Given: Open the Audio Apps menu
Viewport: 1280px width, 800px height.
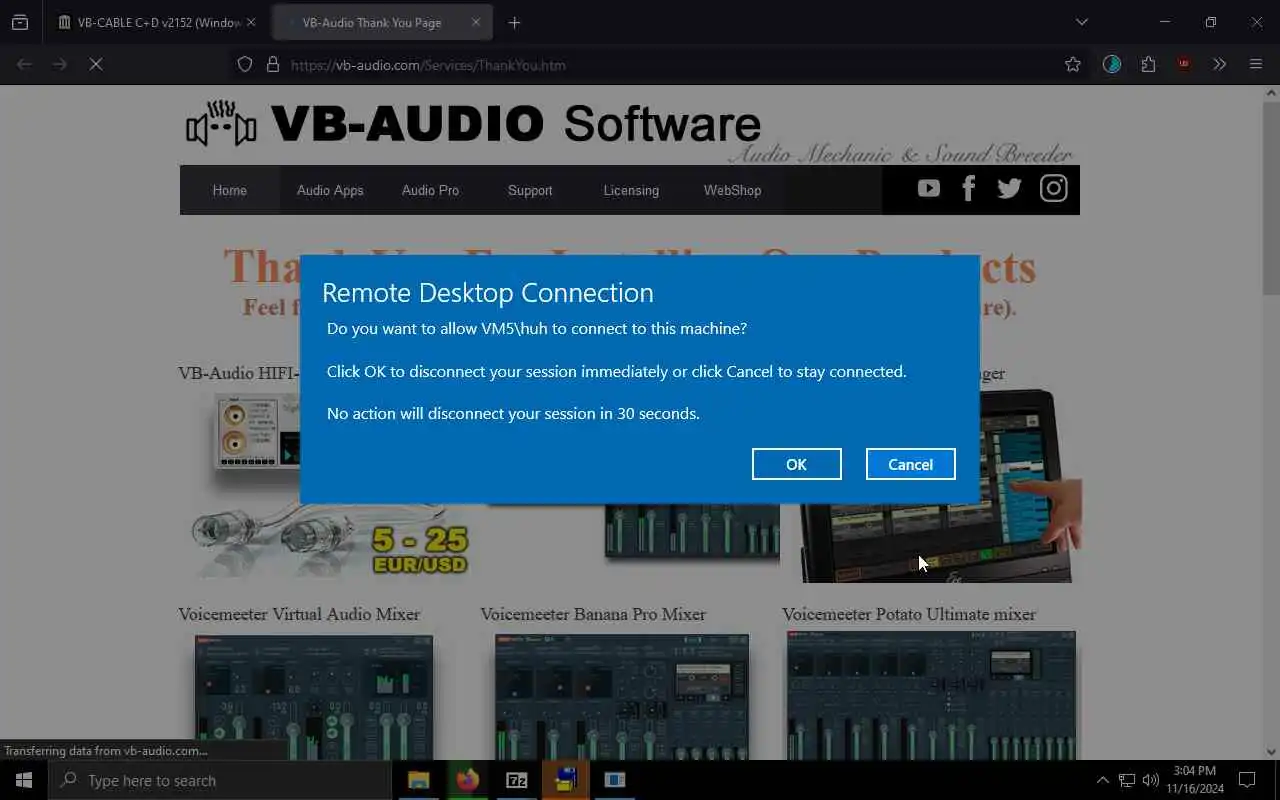Looking at the screenshot, I should point(330,190).
